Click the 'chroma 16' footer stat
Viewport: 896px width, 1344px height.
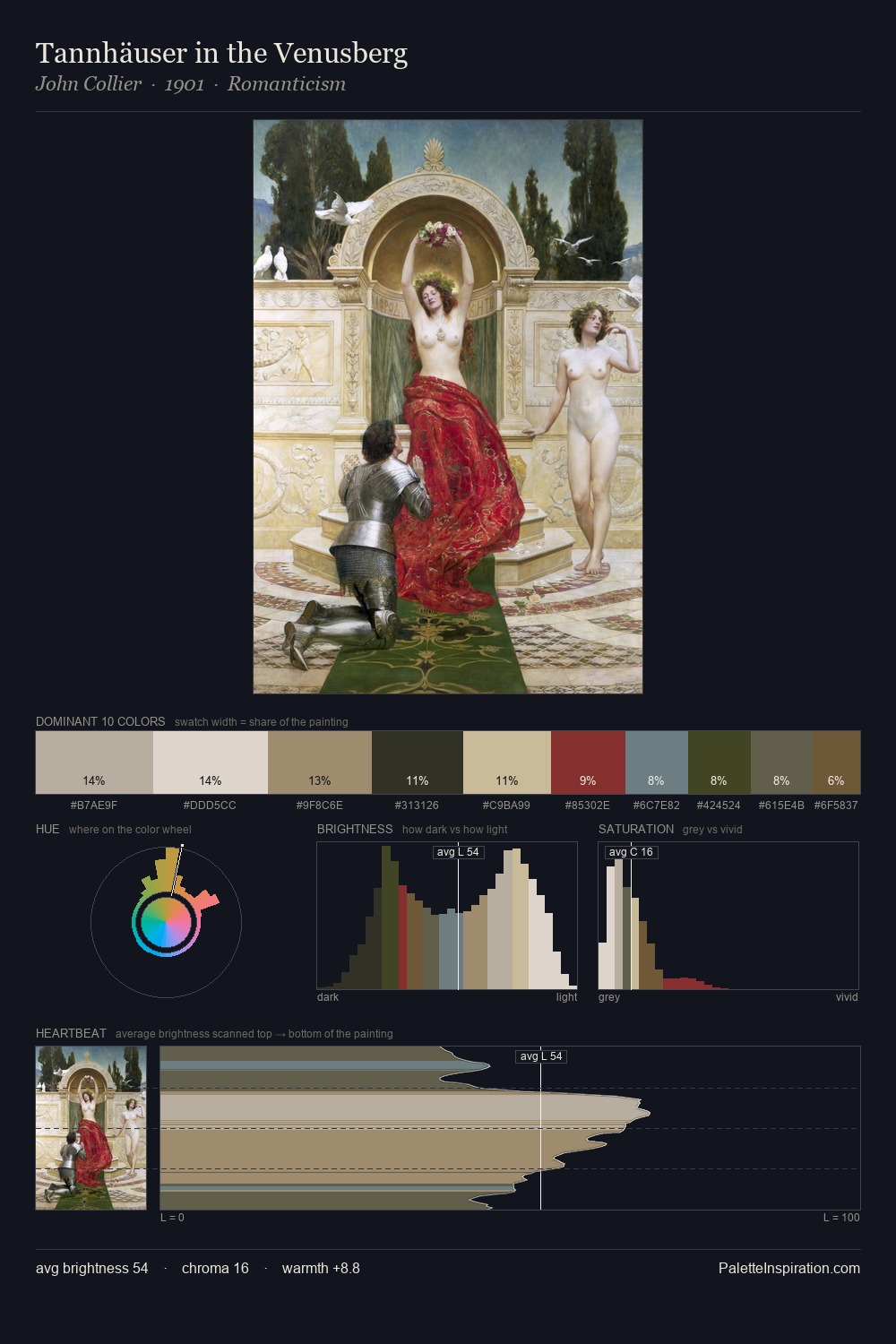215,1268
